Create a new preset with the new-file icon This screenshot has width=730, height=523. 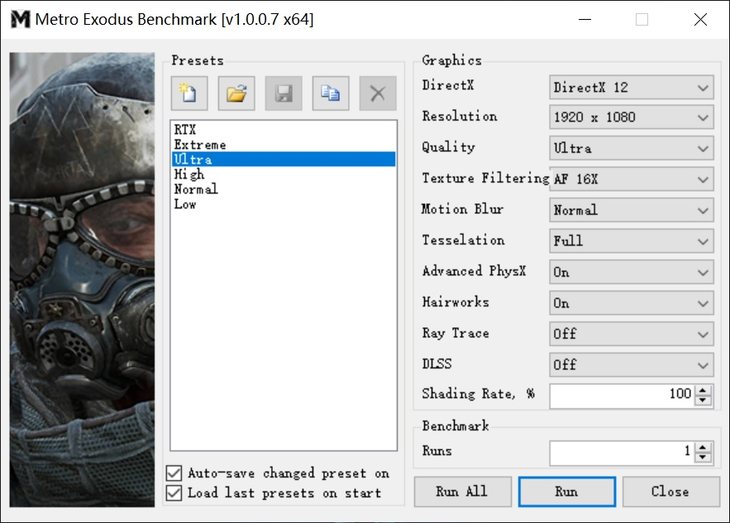pyautogui.click(x=189, y=93)
